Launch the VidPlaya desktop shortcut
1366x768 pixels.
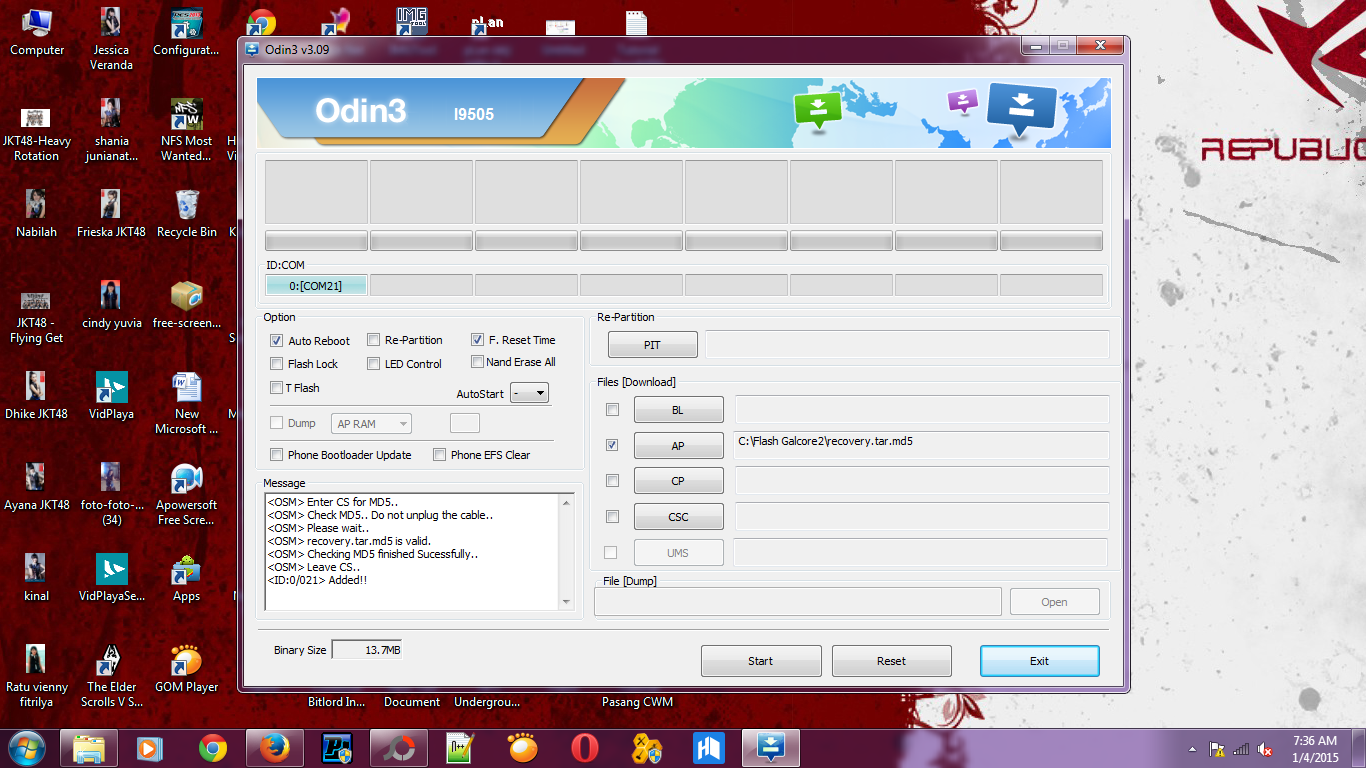tap(111, 396)
